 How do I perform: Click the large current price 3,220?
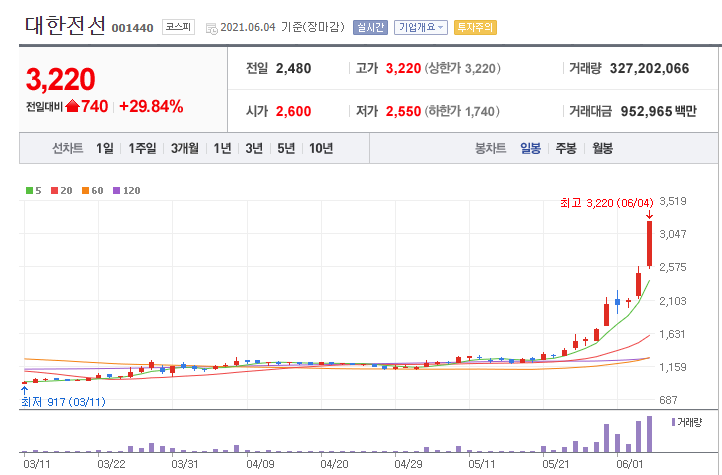tap(60, 79)
